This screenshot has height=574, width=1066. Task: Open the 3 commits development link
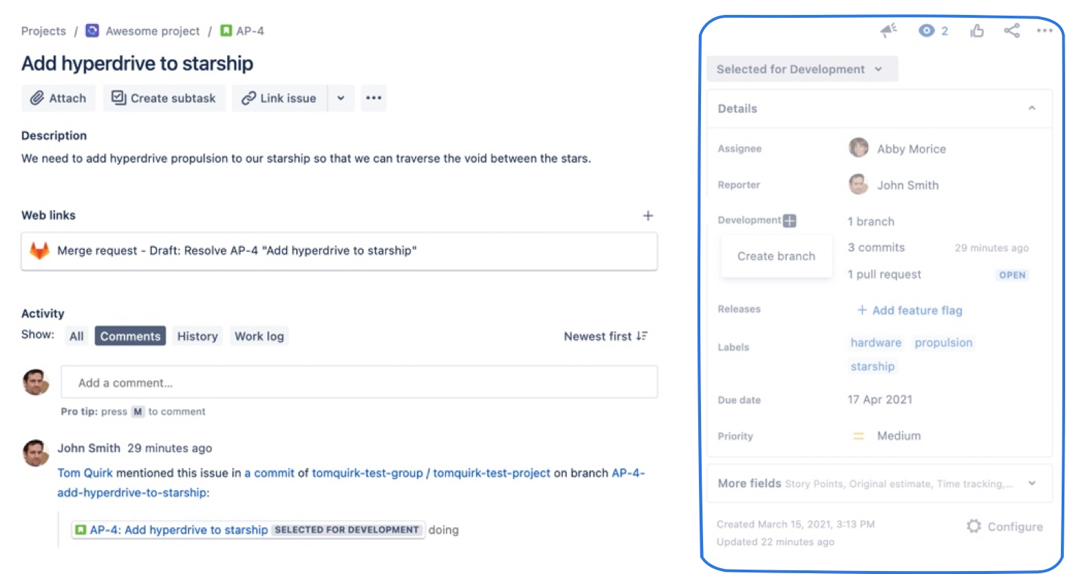pos(876,248)
